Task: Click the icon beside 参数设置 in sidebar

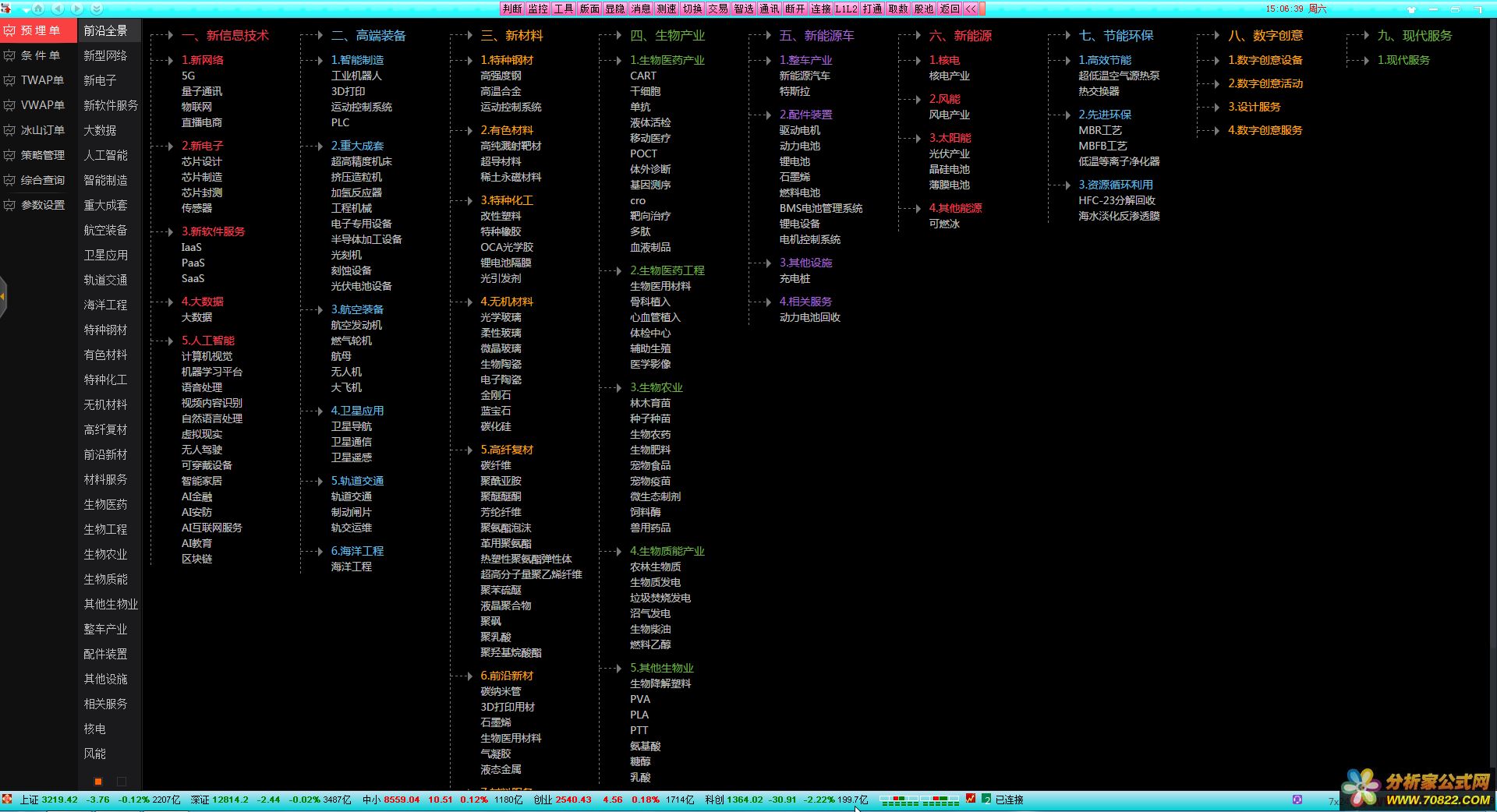Action: [x=9, y=205]
